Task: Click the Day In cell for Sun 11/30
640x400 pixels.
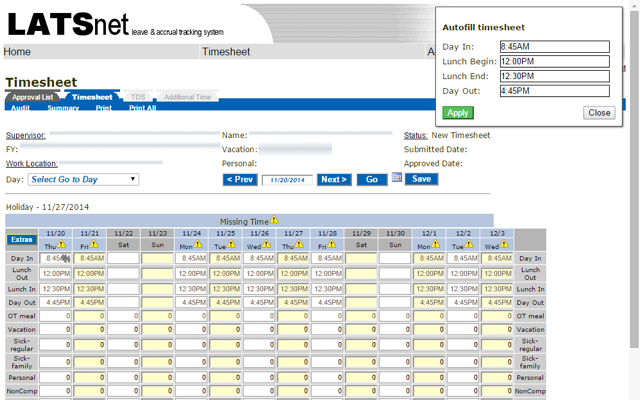Action: pyautogui.click(x=395, y=258)
